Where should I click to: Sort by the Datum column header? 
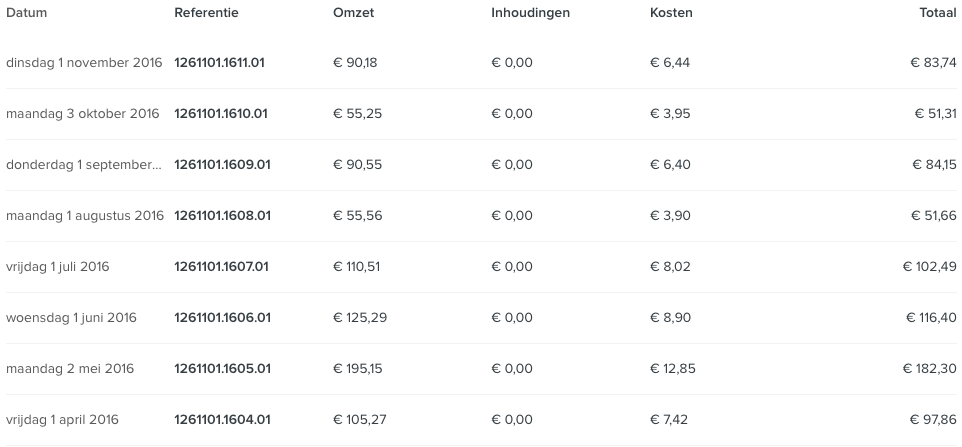tap(26, 12)
